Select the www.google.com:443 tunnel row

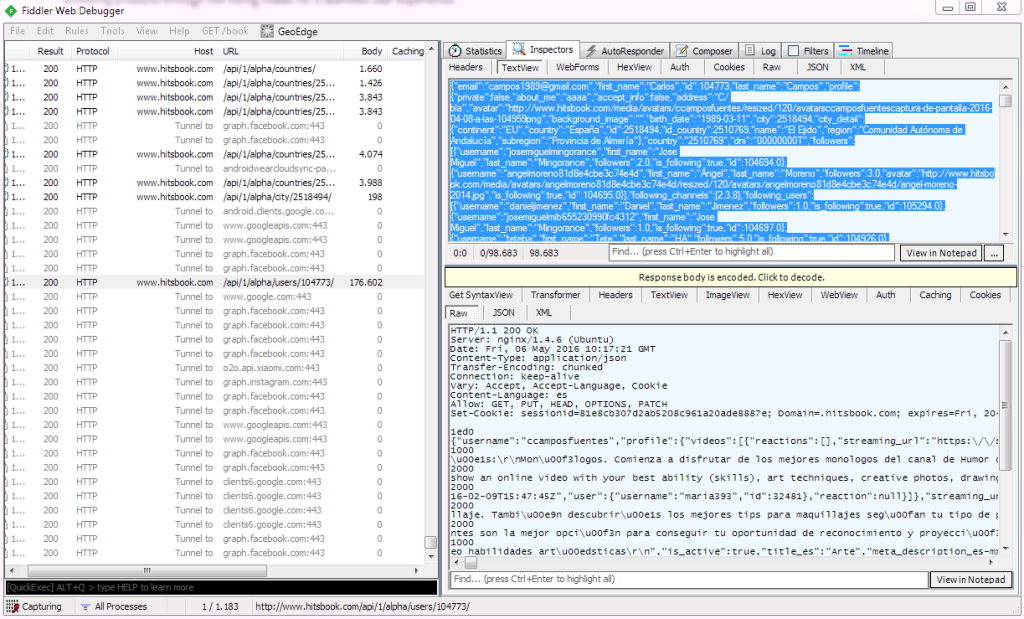216,296
